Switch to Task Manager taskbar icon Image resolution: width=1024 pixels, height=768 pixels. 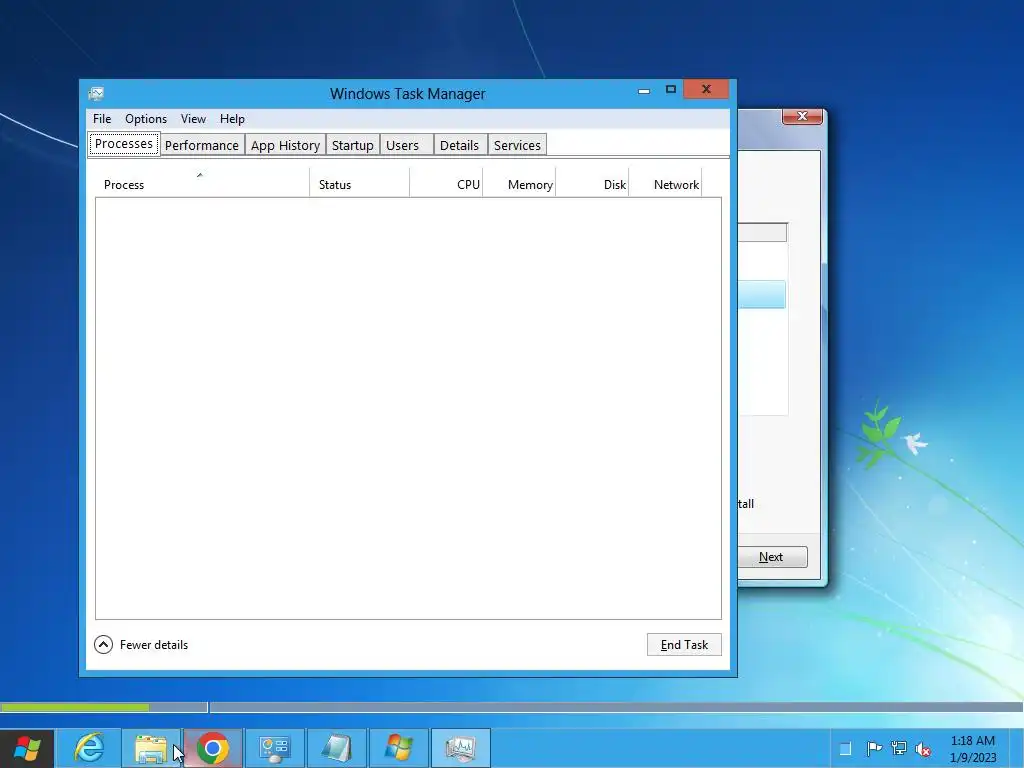pos(460,748)
